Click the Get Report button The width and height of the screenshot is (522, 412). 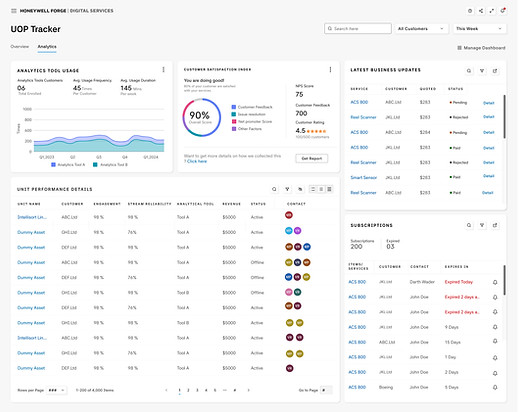point(312,158)
